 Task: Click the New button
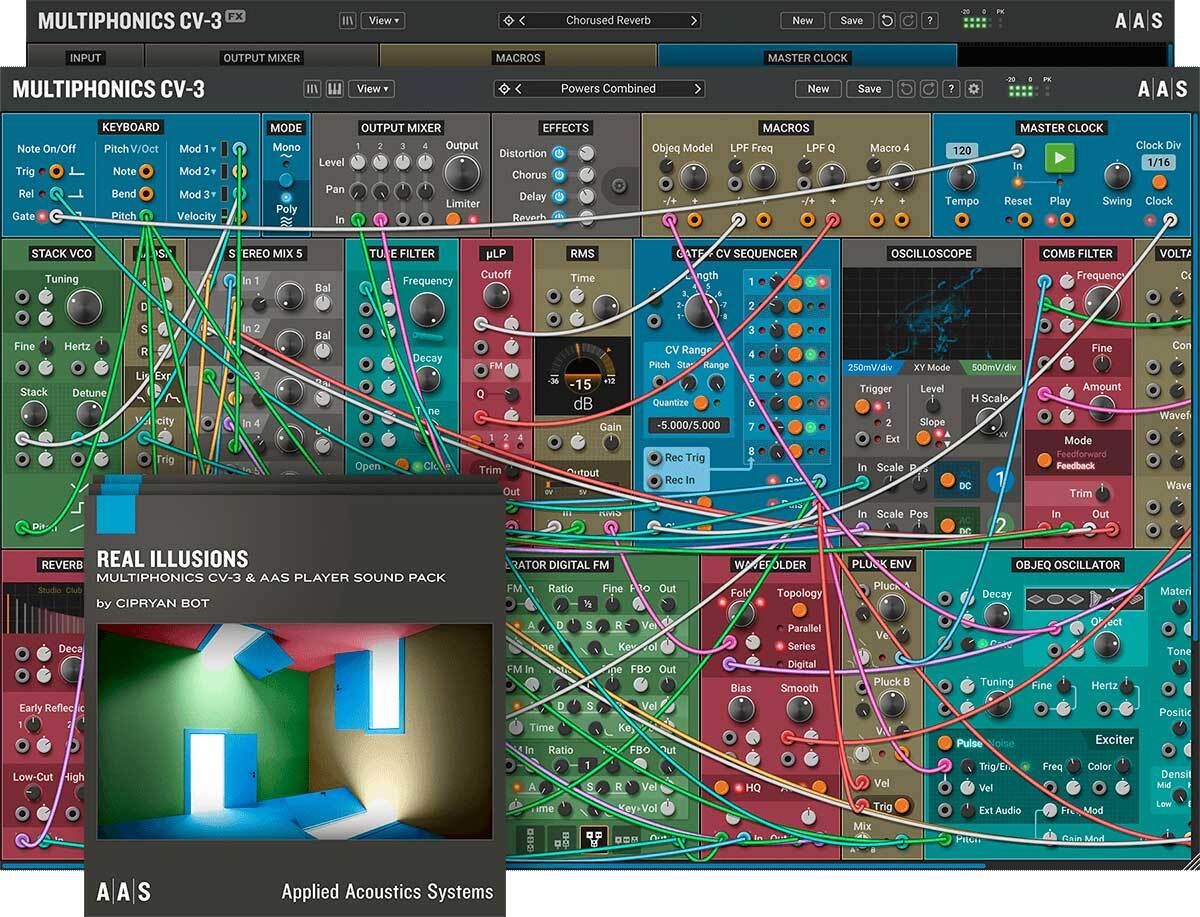(818, 89)
